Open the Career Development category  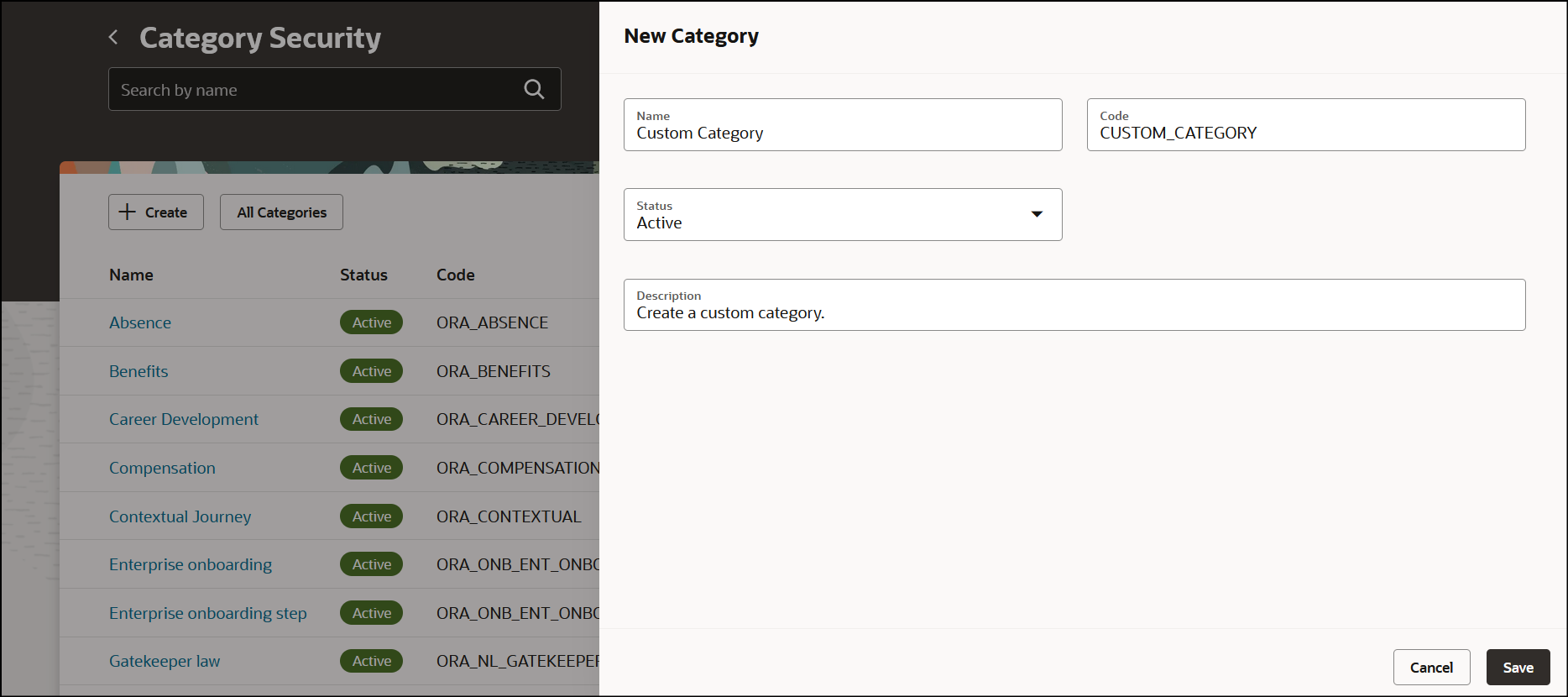pos(184,419)
